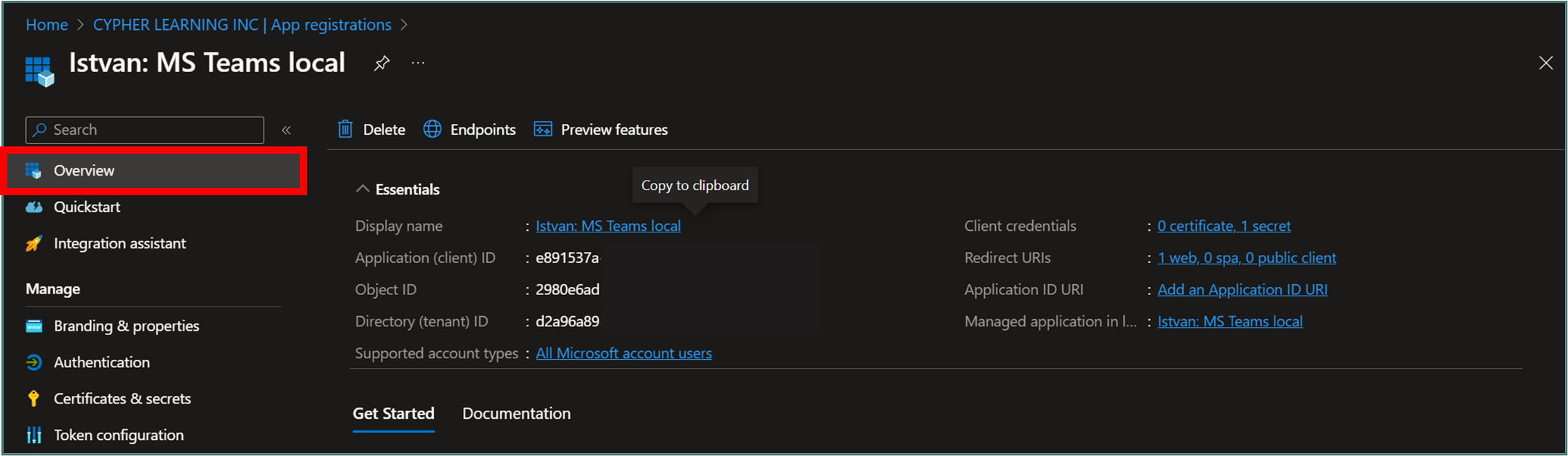The width and height of the screenshot is (1568, 456).
Task: Click the Manage section heading
Action: (x=52, y=289)
